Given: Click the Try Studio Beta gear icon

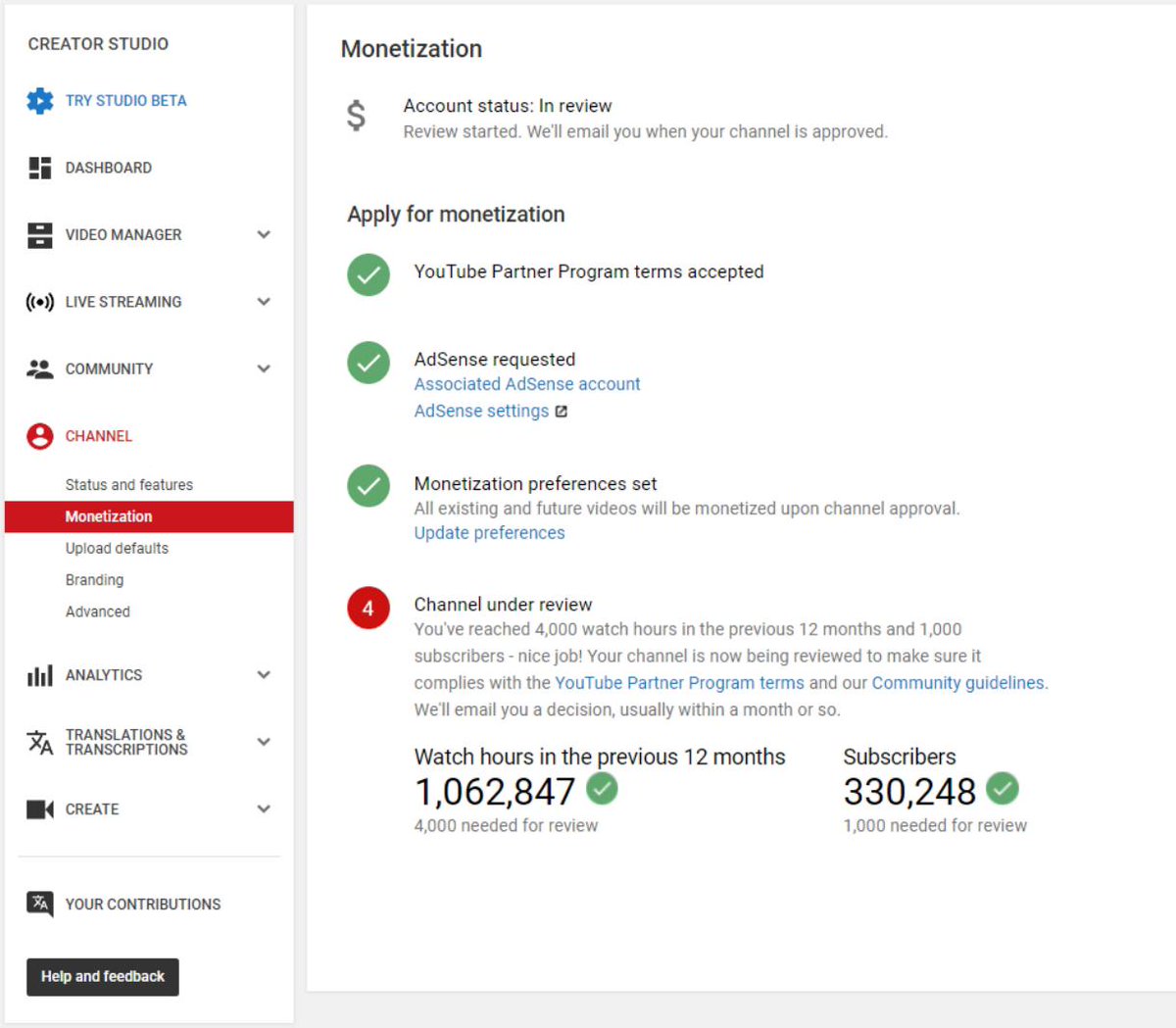Looking at the screenshot, I should pos(40,101).
